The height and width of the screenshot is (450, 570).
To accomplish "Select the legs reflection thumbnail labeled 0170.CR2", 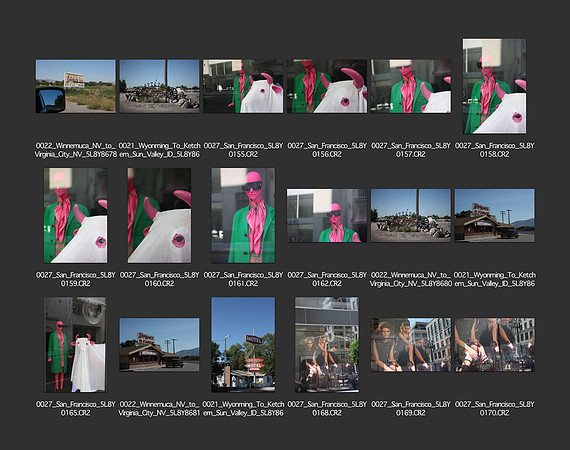I will (494, 345).
